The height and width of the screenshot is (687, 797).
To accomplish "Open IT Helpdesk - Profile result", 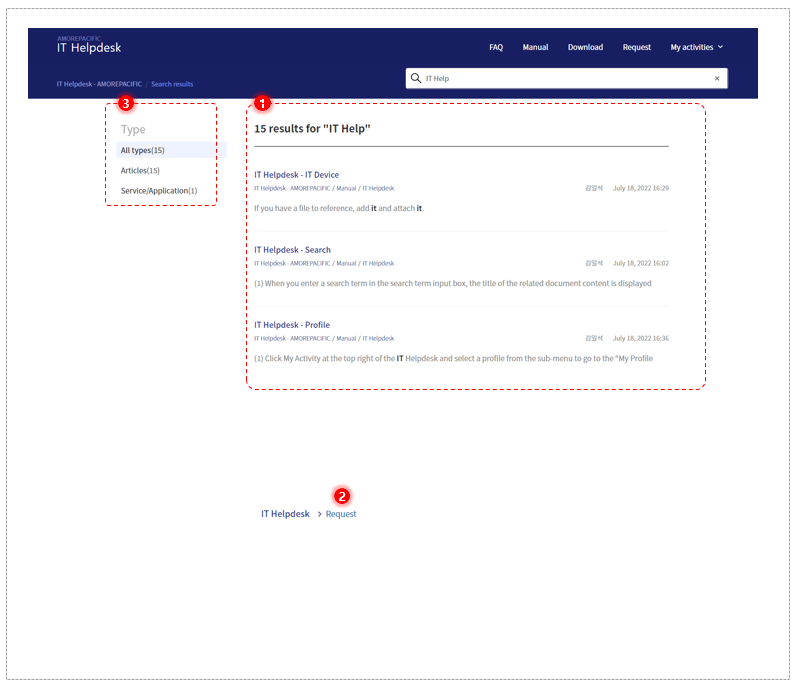I will pos(292,325).
